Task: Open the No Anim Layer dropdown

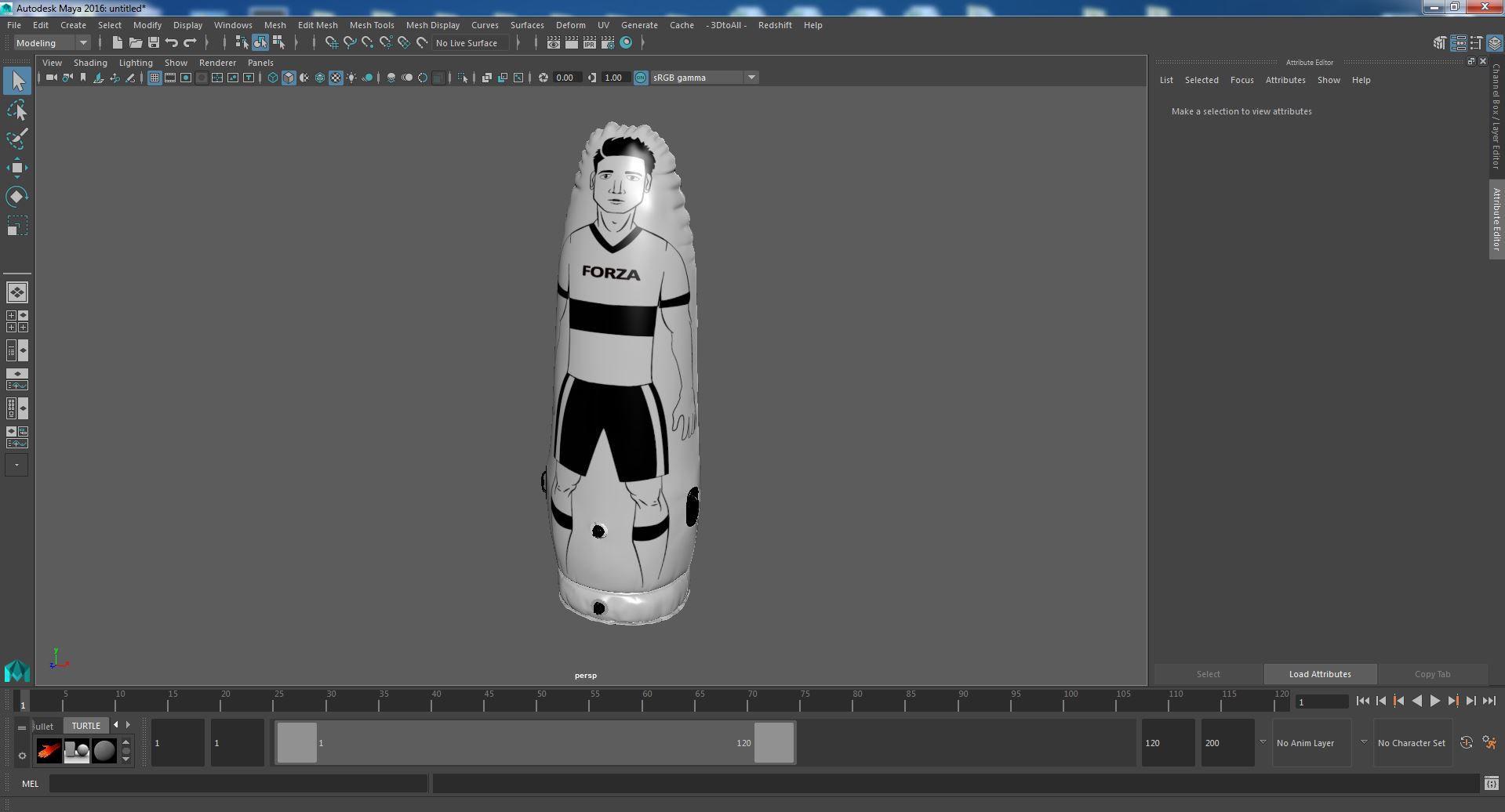Action: click(1312, 743)
